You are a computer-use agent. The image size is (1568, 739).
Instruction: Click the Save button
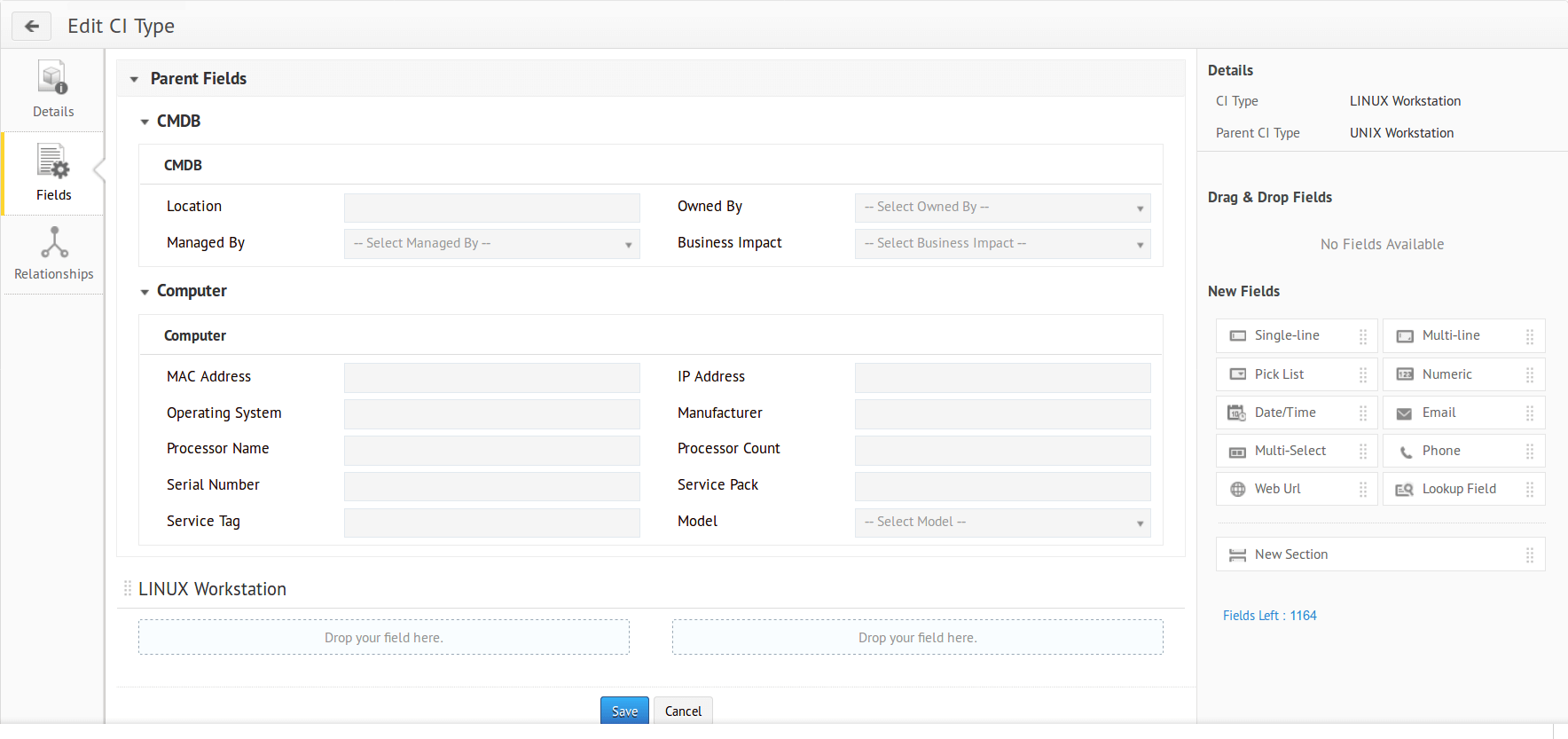click(x=624, y=711)
